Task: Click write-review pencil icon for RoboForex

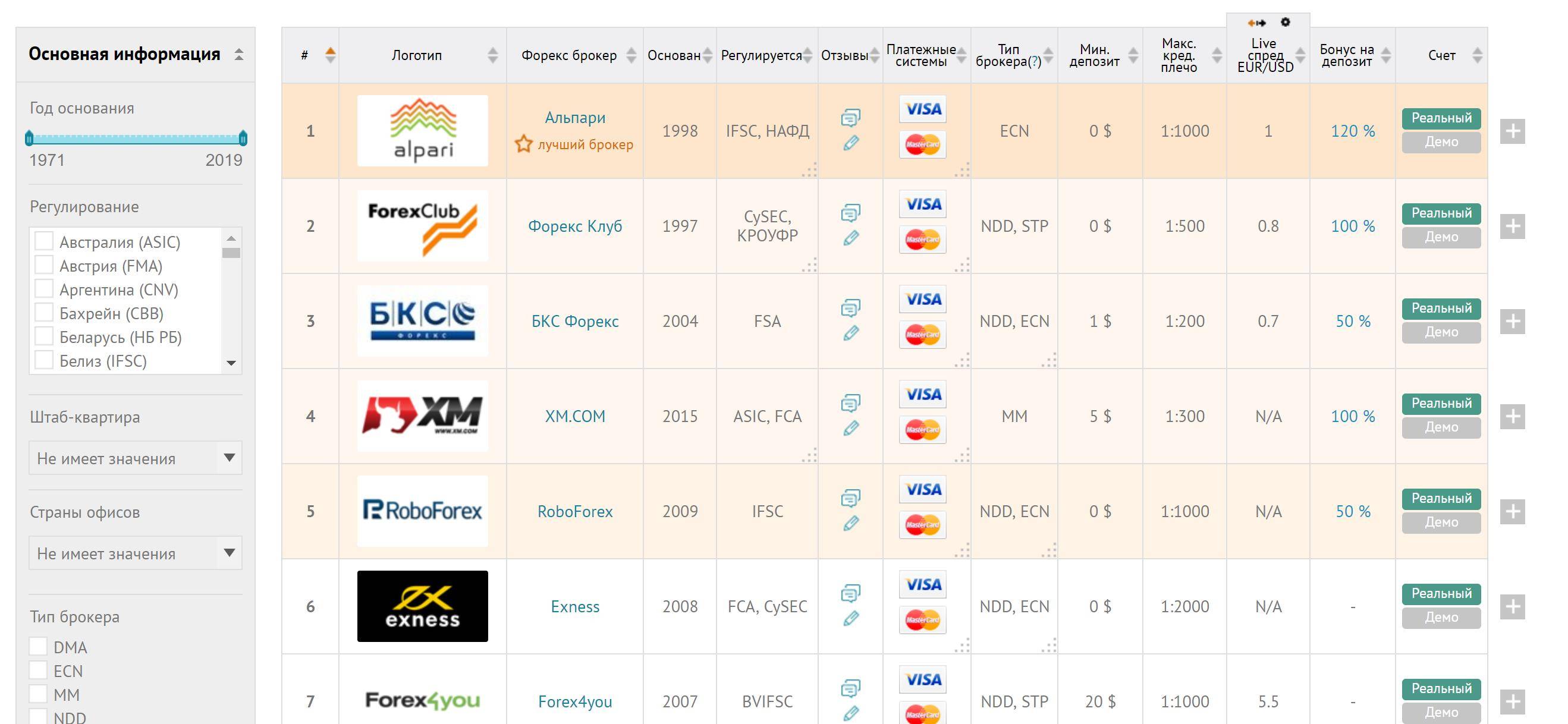Action: click(x=851, y=523)
